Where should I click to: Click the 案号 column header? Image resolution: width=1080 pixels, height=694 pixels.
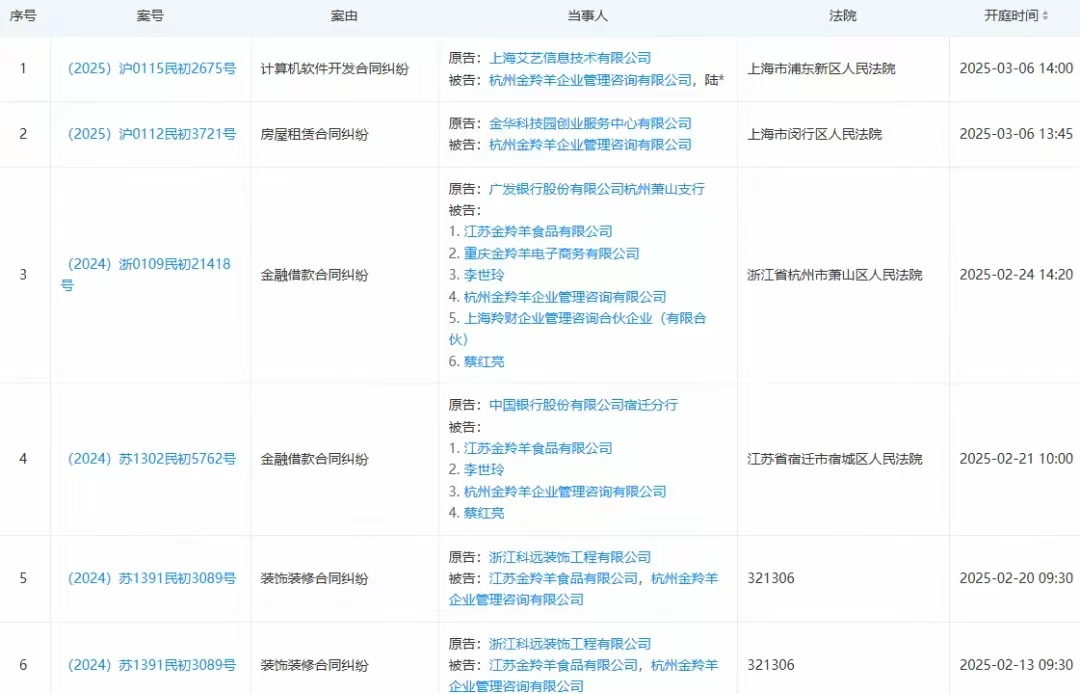[x=150, y=17]
